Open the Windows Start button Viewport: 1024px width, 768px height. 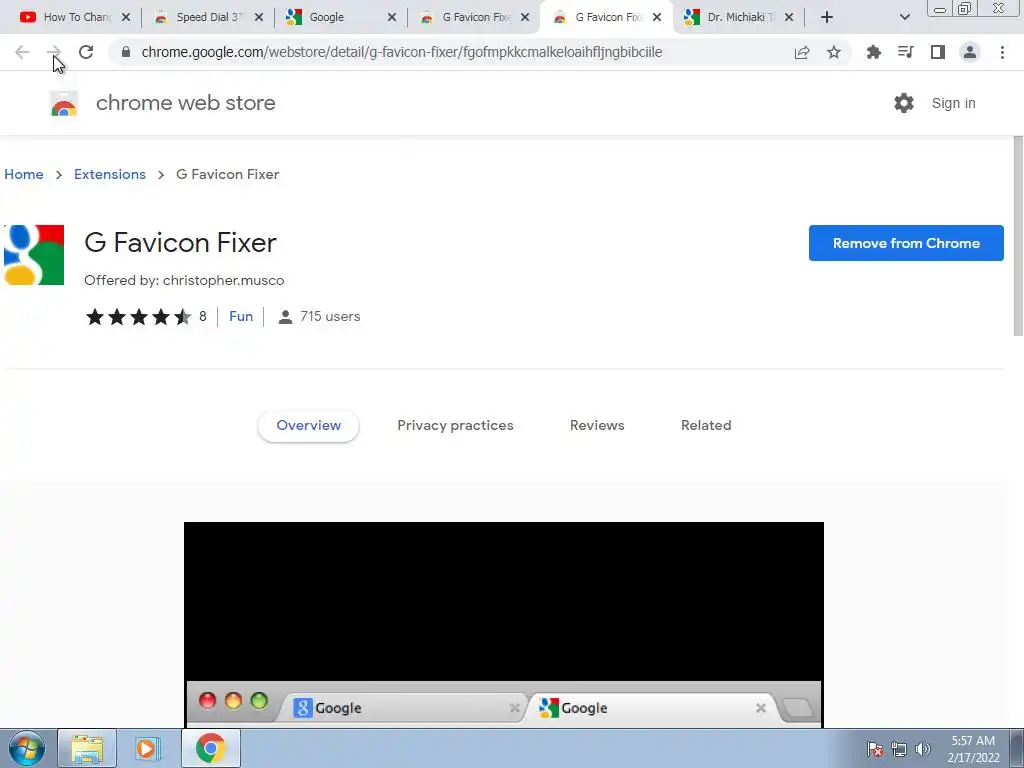27,748
